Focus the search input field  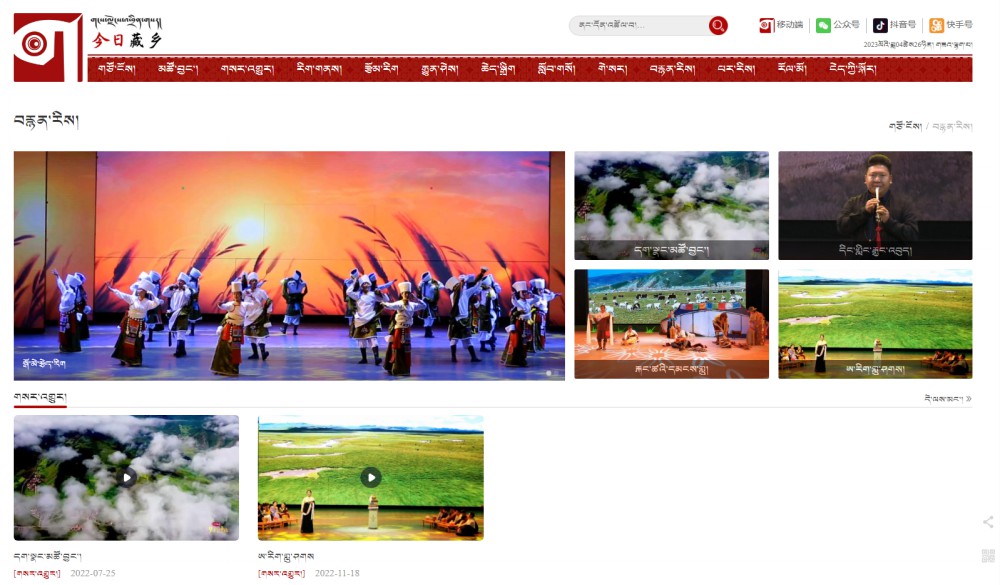pyautogui.click(x=640, y=26)
